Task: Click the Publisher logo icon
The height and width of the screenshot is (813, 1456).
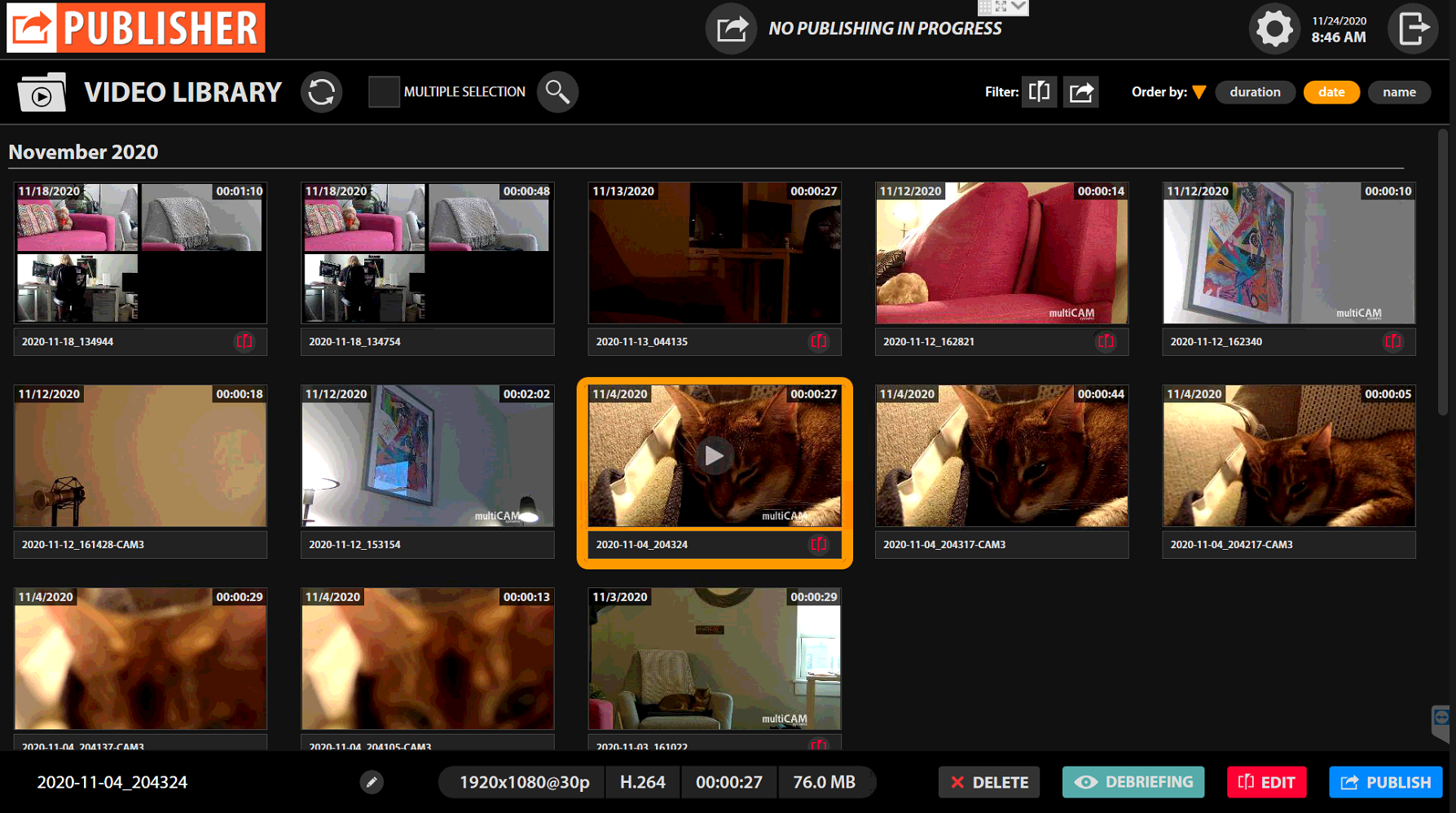Action: pyautogui.click(x=32, y=28)
